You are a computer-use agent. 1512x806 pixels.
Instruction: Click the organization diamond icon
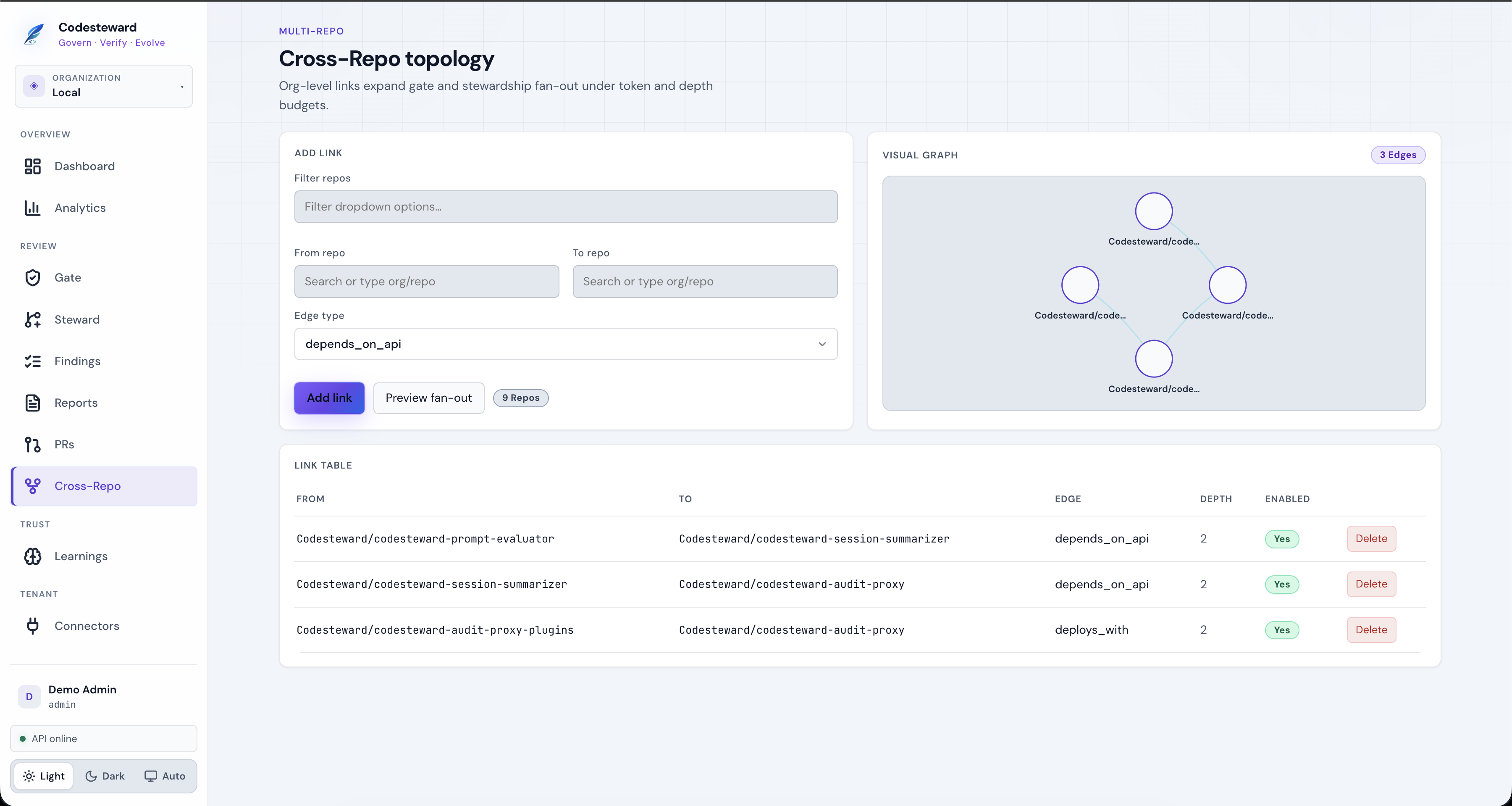click(x=34, y=86)
